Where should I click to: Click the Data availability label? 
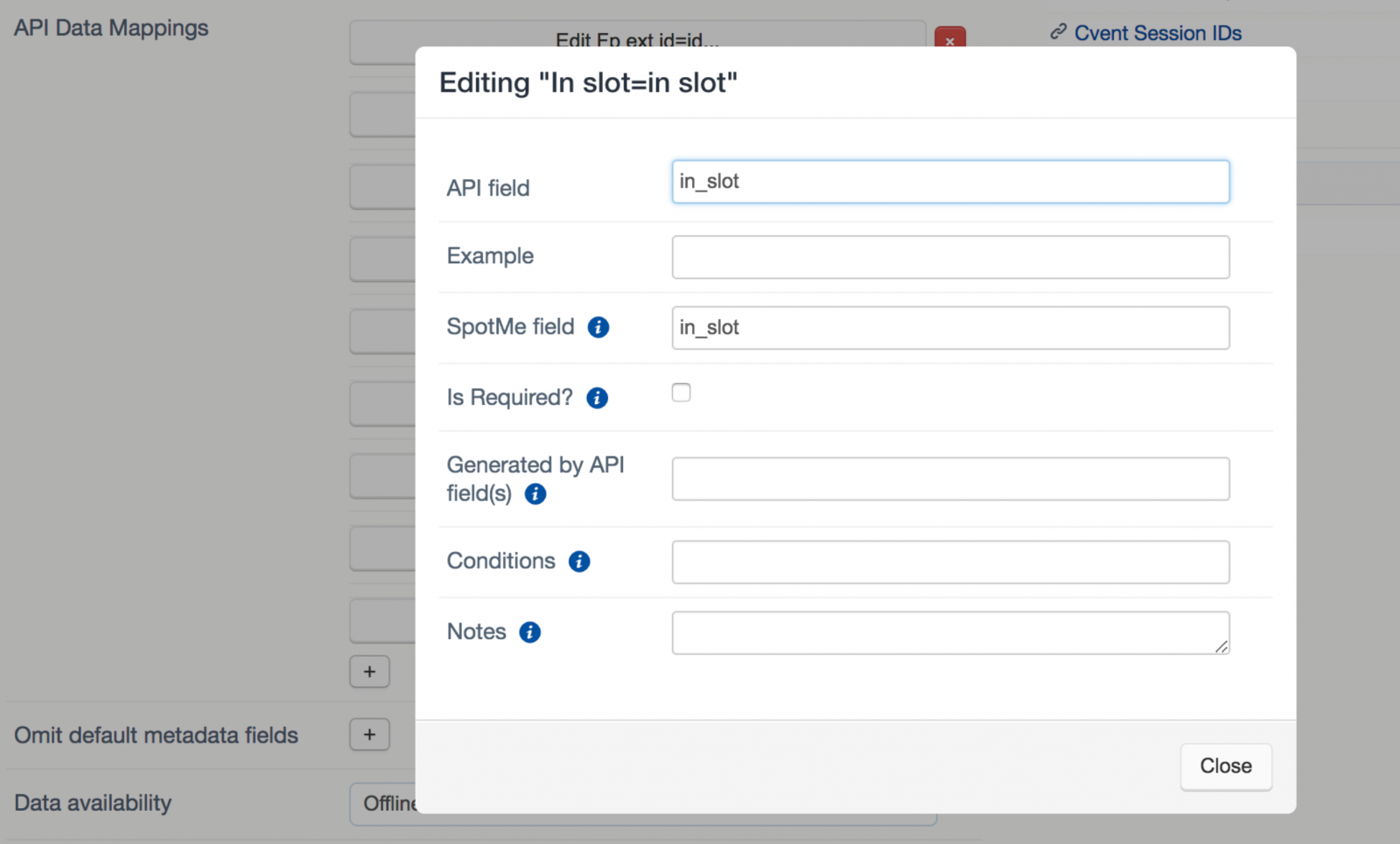93,803
